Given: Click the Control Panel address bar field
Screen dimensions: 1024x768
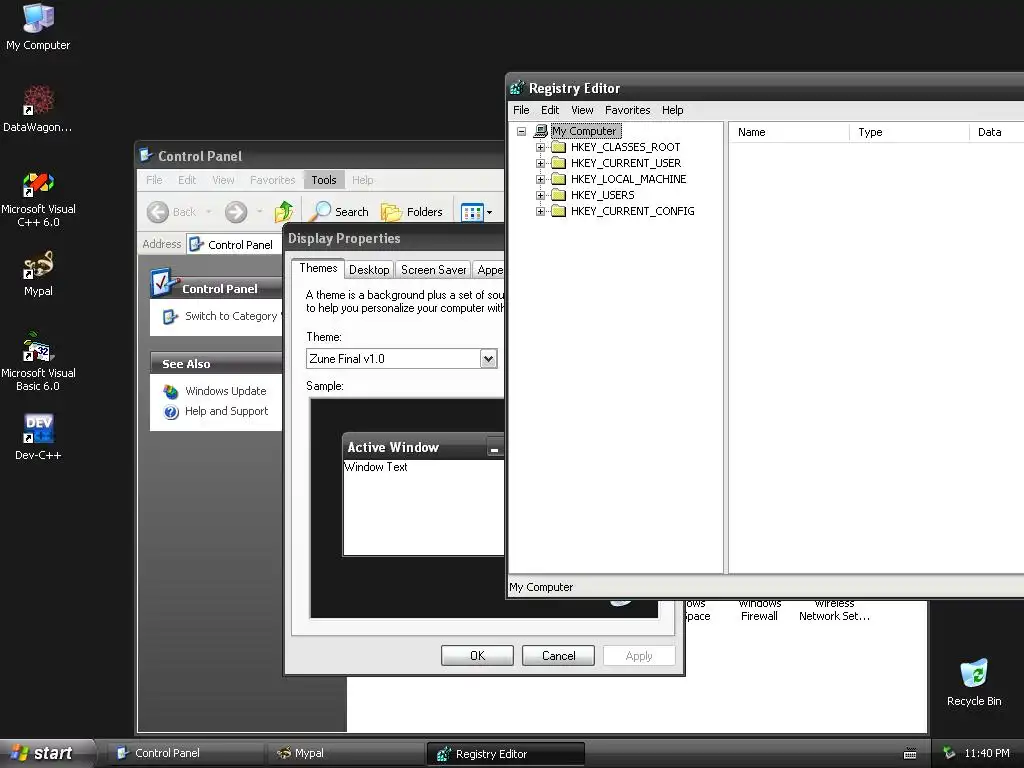Looking at the screenshot, I should tap(234, 244).
